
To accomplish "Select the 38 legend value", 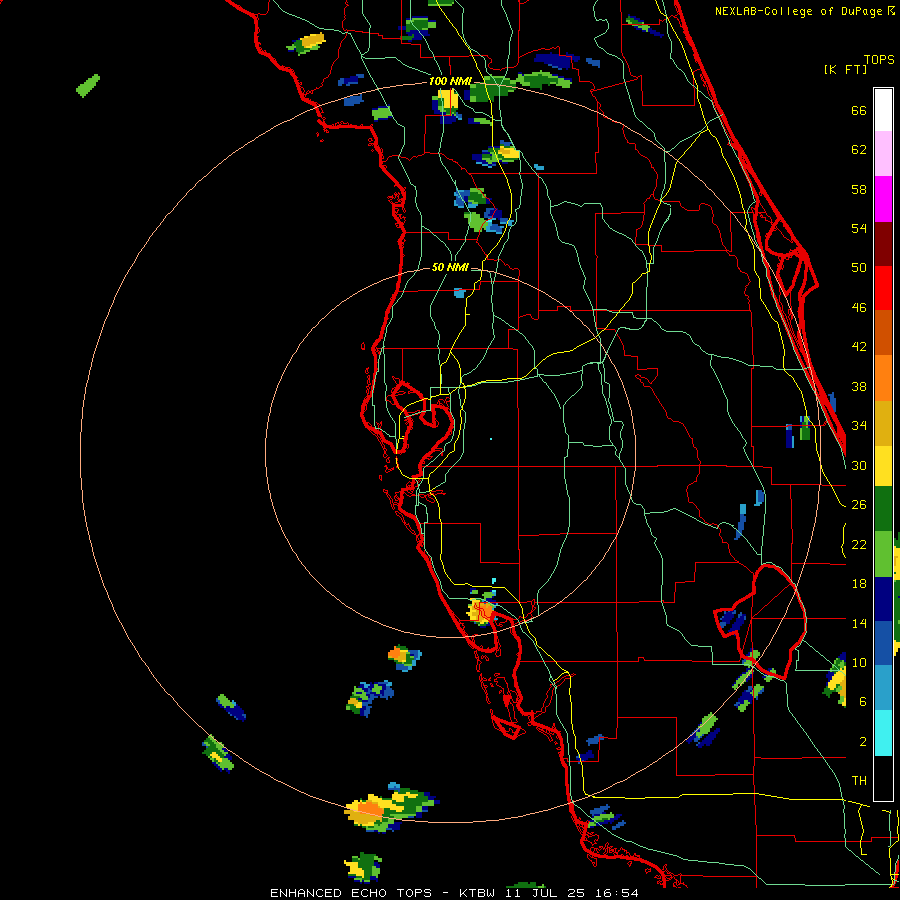I will click(859, 387).
